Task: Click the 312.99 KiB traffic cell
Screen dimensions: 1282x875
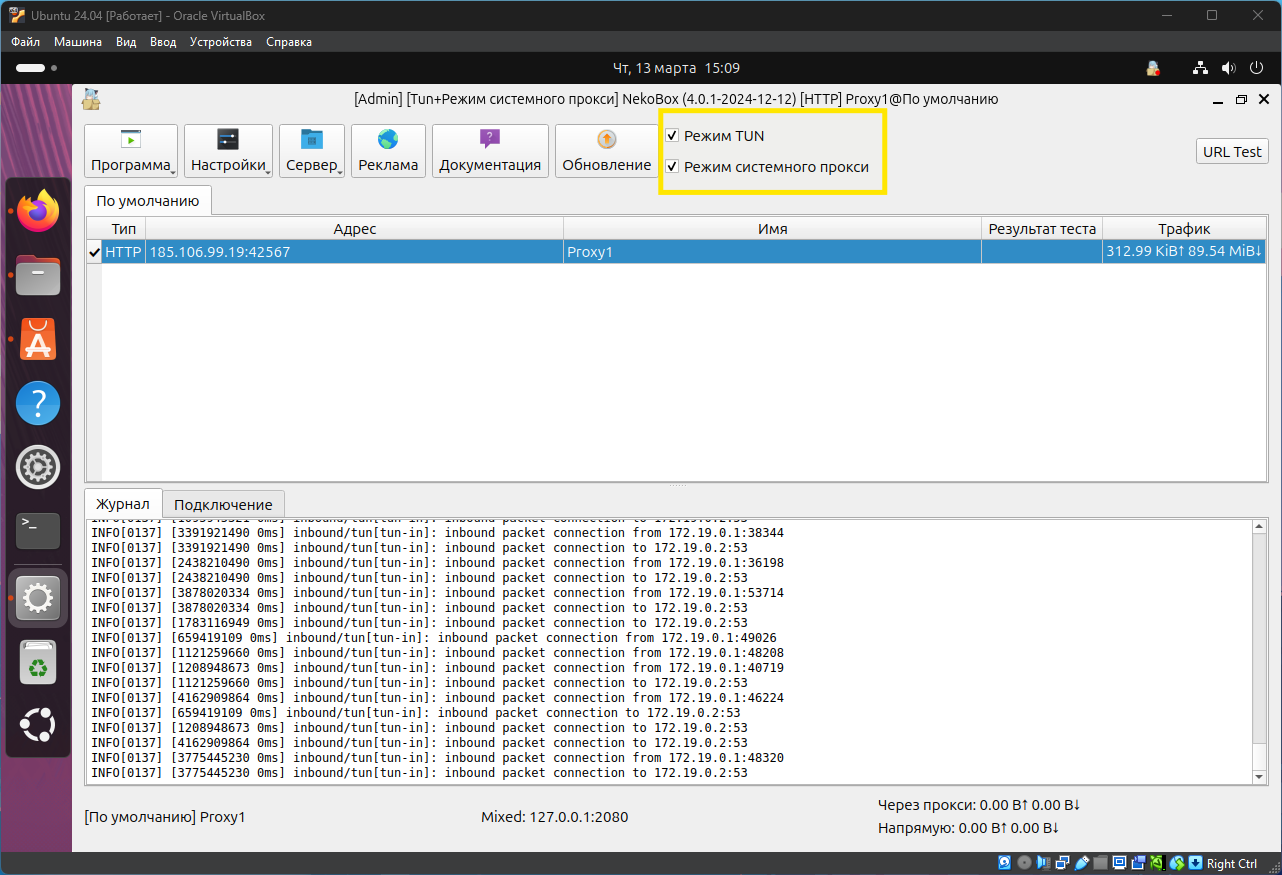Action: click(x=1184, y=252)
